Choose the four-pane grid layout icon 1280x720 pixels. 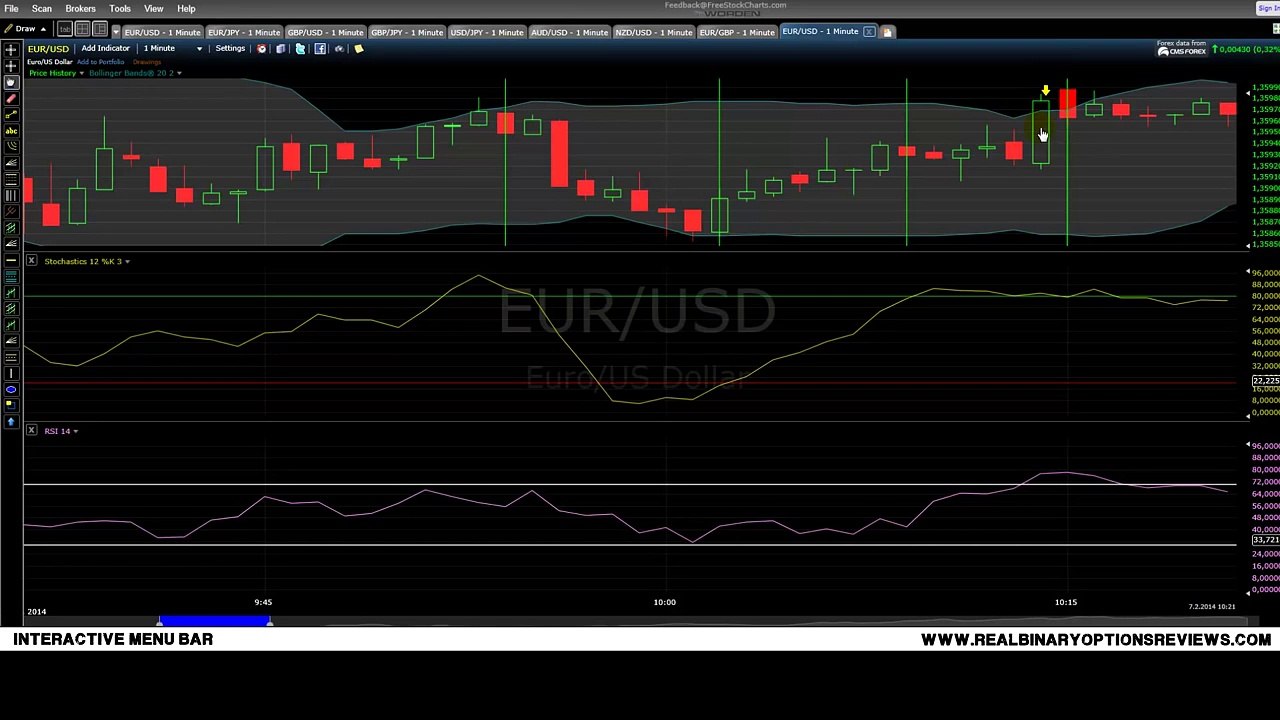pos(83,29)
